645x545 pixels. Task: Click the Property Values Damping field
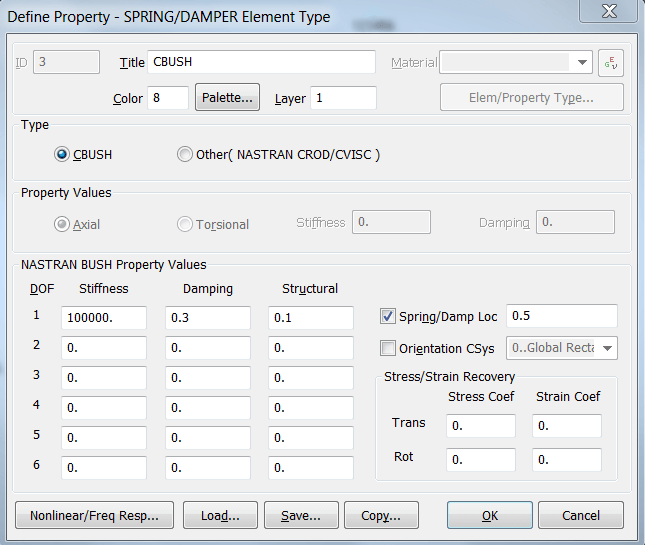[575, 222]
